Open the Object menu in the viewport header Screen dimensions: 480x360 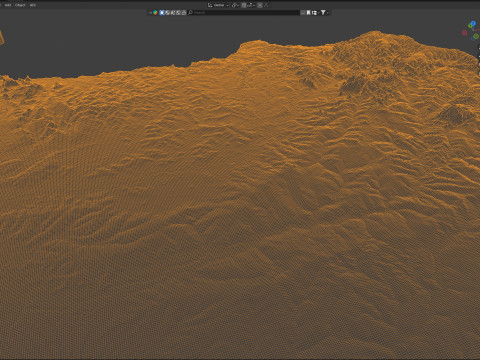click(20, 5)
